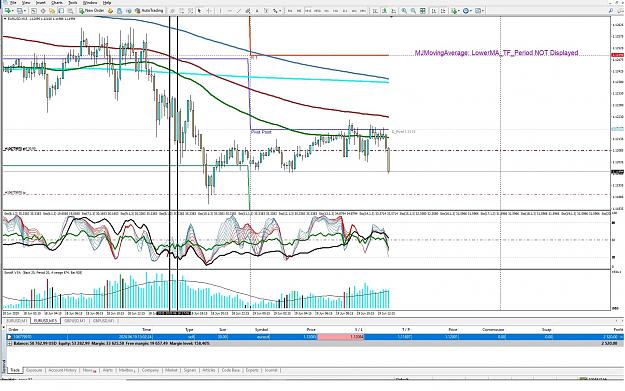Select the H1 timeframe button
The height and width of the screenshot is (391, 625).
pyautogui.click(x=326, y=11)
